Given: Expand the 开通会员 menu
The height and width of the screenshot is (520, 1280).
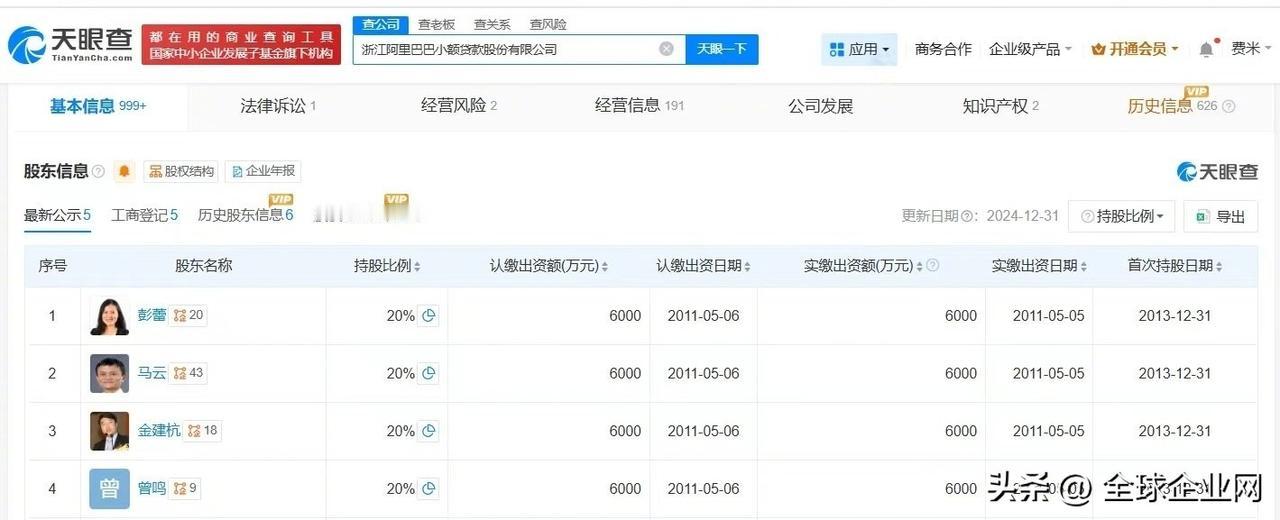Looking at the screenshot, I should point(1135,49).
